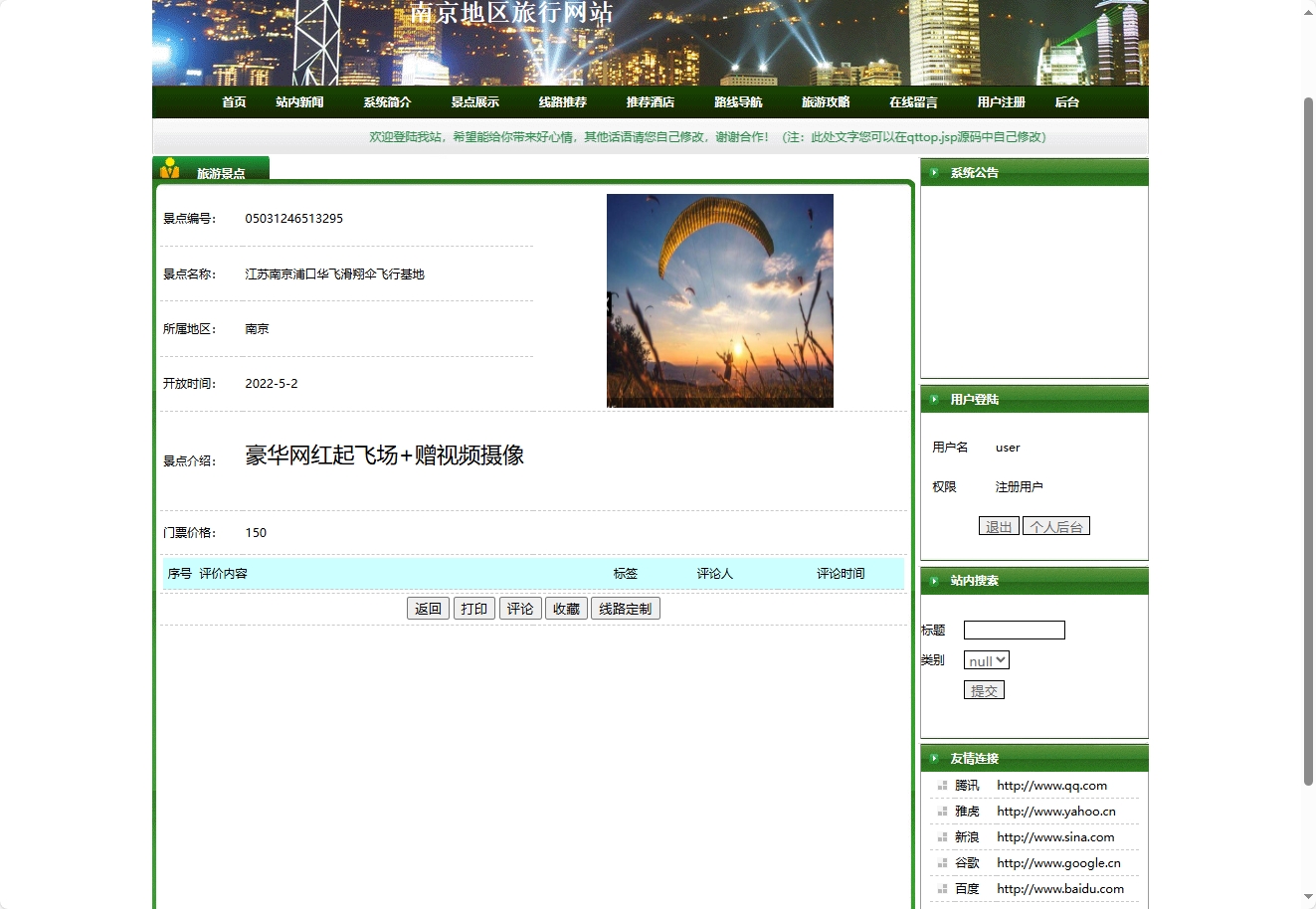Viewport: 1316px width, 909px height.
Task: Click the small square icon next to 谷歌
Action: pos(942,862)
